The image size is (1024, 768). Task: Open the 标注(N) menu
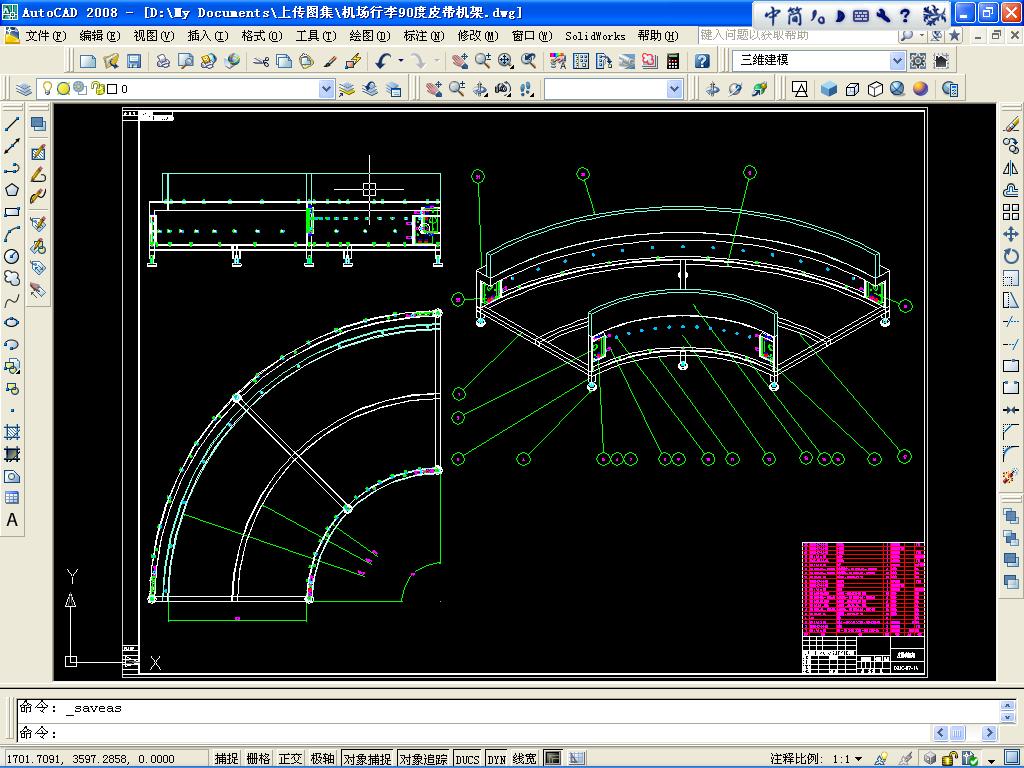click(x=423, y=36)
